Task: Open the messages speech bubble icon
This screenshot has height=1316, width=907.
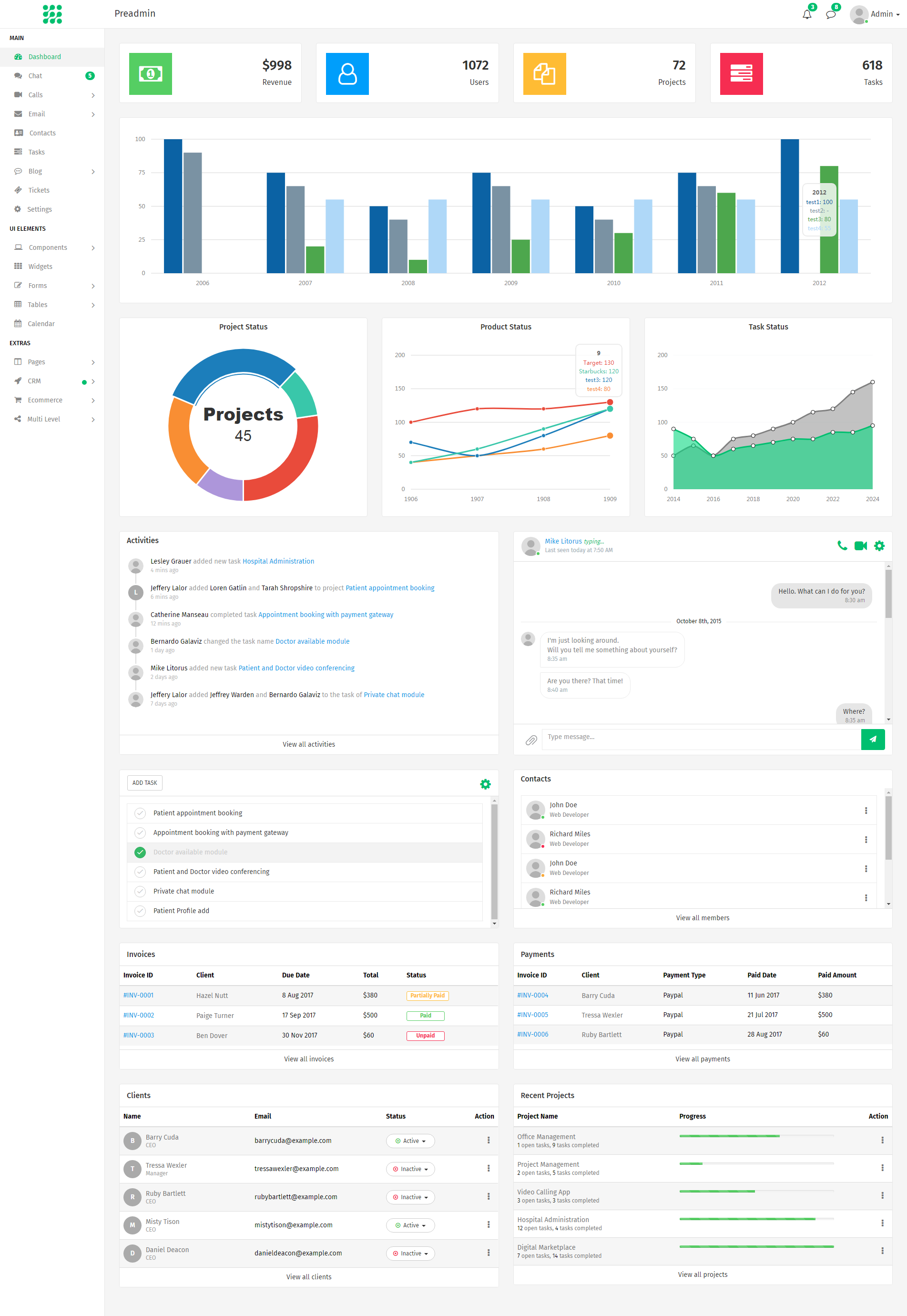Action: 830,15
